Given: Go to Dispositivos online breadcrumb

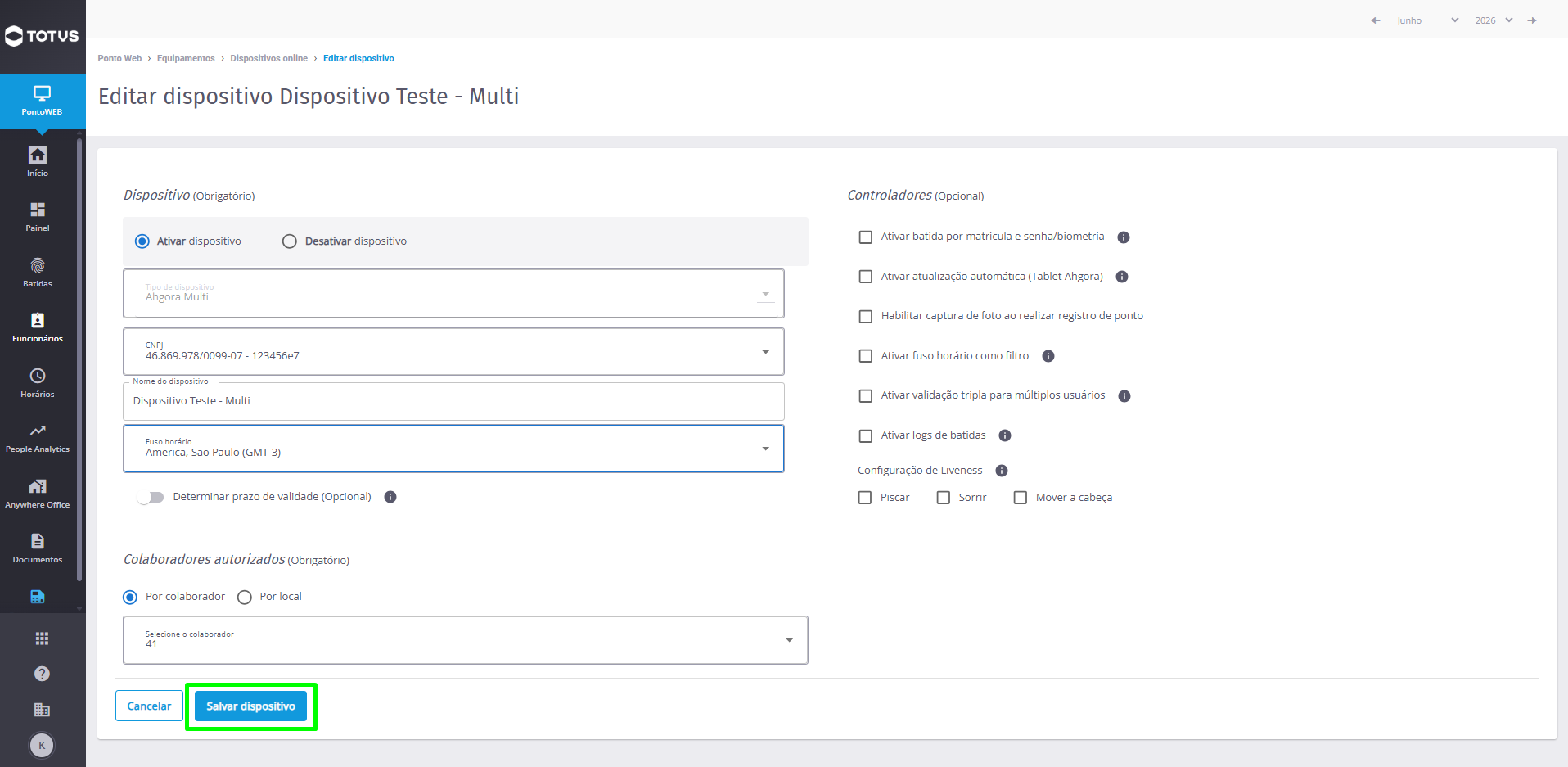Looking at the screenshot, I should click(x=268, y=58).
